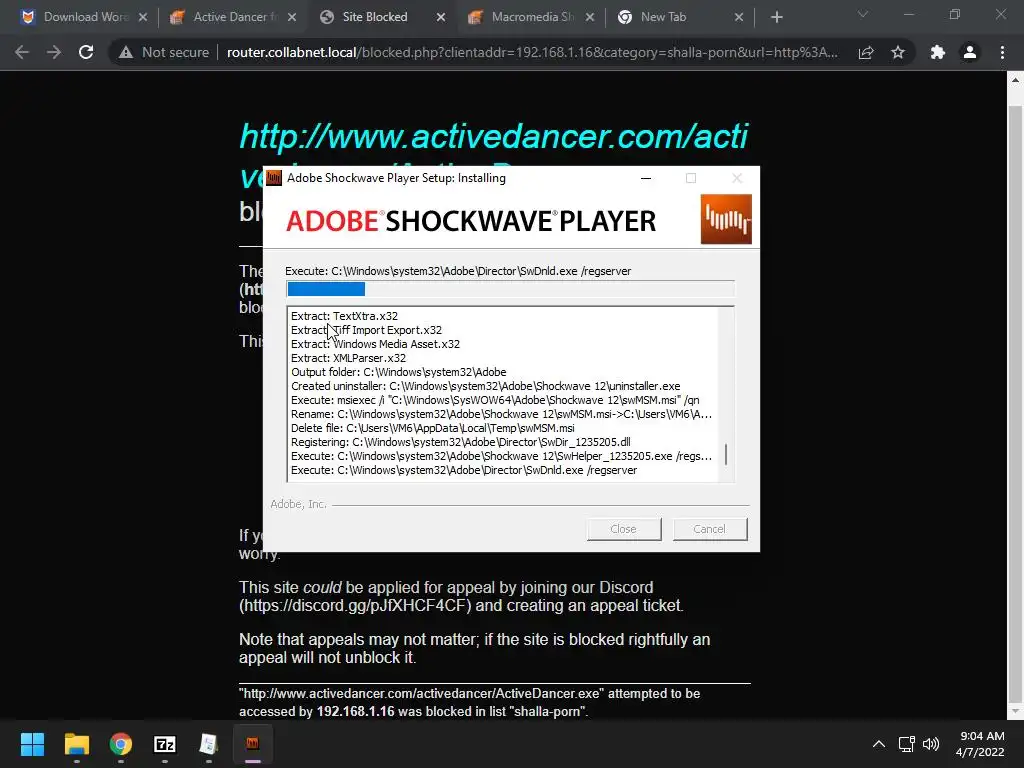Click the Discord invite link text
This screenshot has width=1024, height=768.
tap(355, 606)
